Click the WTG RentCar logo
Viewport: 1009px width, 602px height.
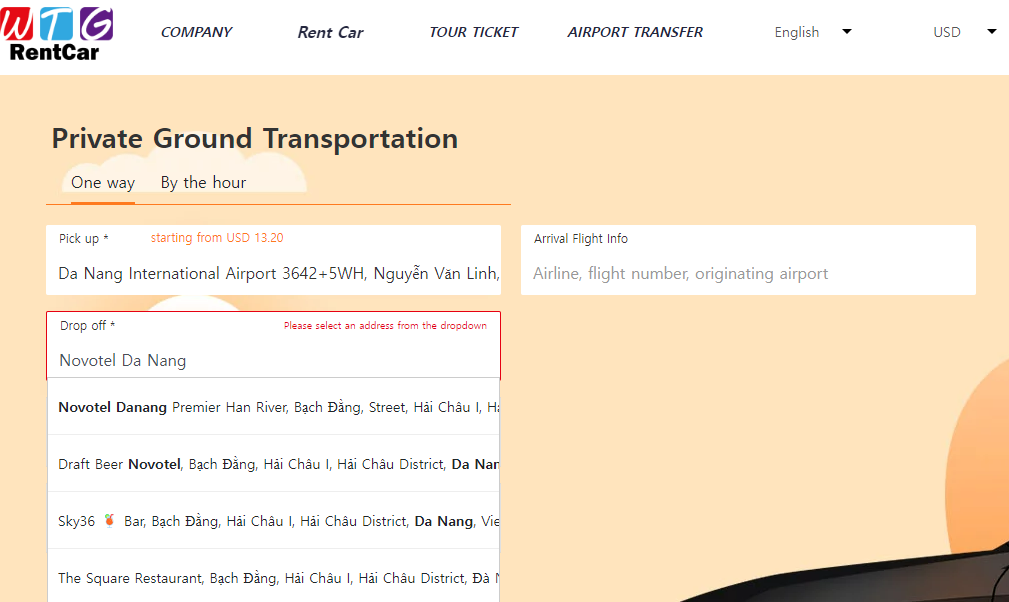coord(57,33)
